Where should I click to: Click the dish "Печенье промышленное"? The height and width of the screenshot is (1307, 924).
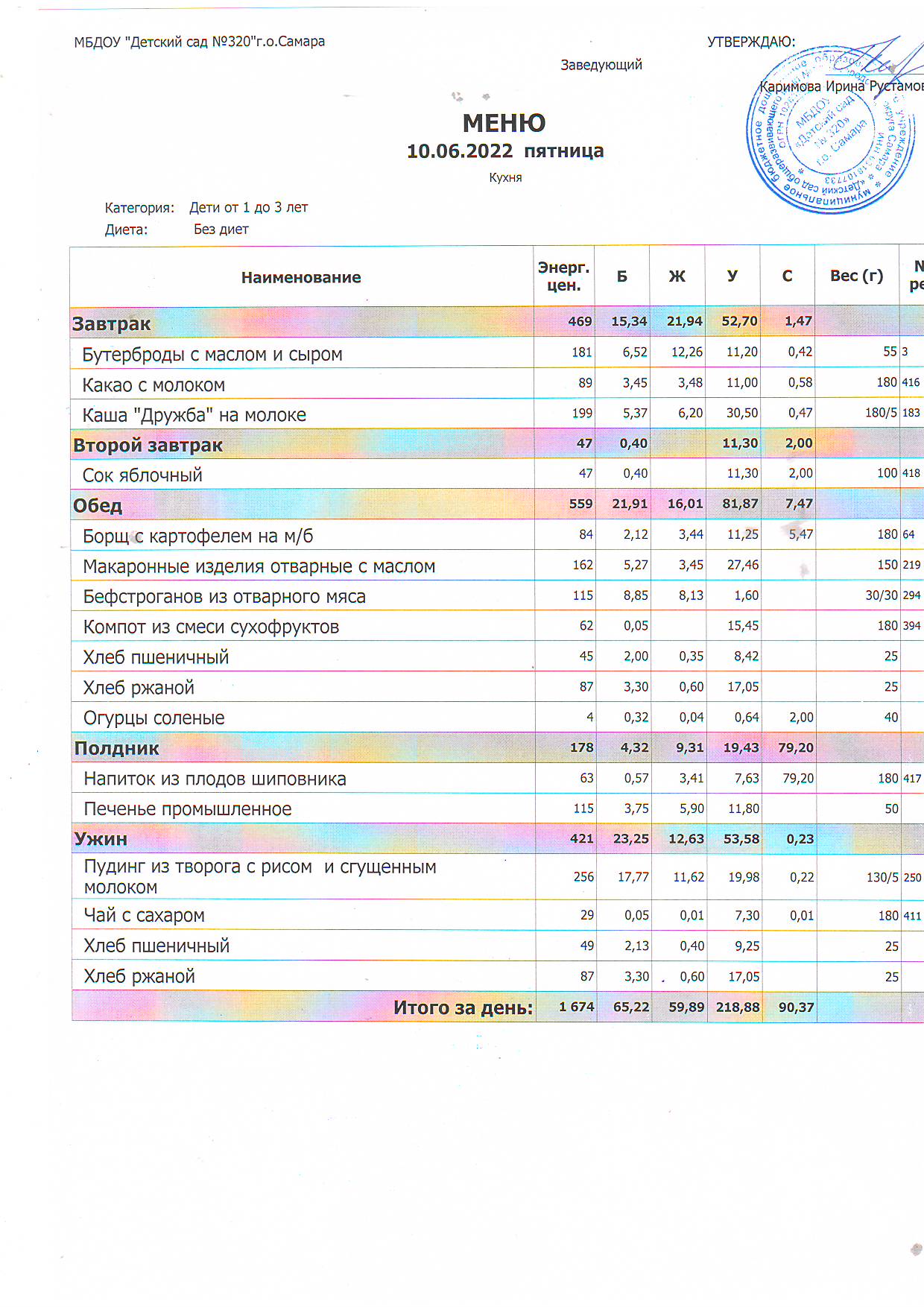tap(187, 809)
